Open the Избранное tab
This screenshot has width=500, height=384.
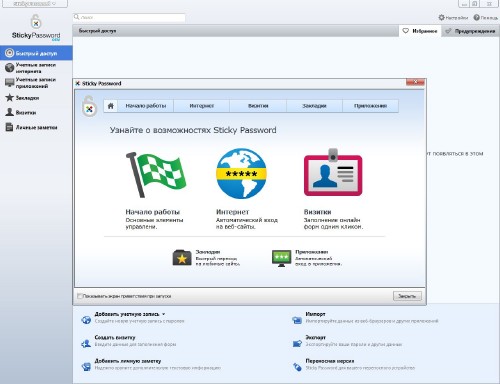(x=420, y=31)
